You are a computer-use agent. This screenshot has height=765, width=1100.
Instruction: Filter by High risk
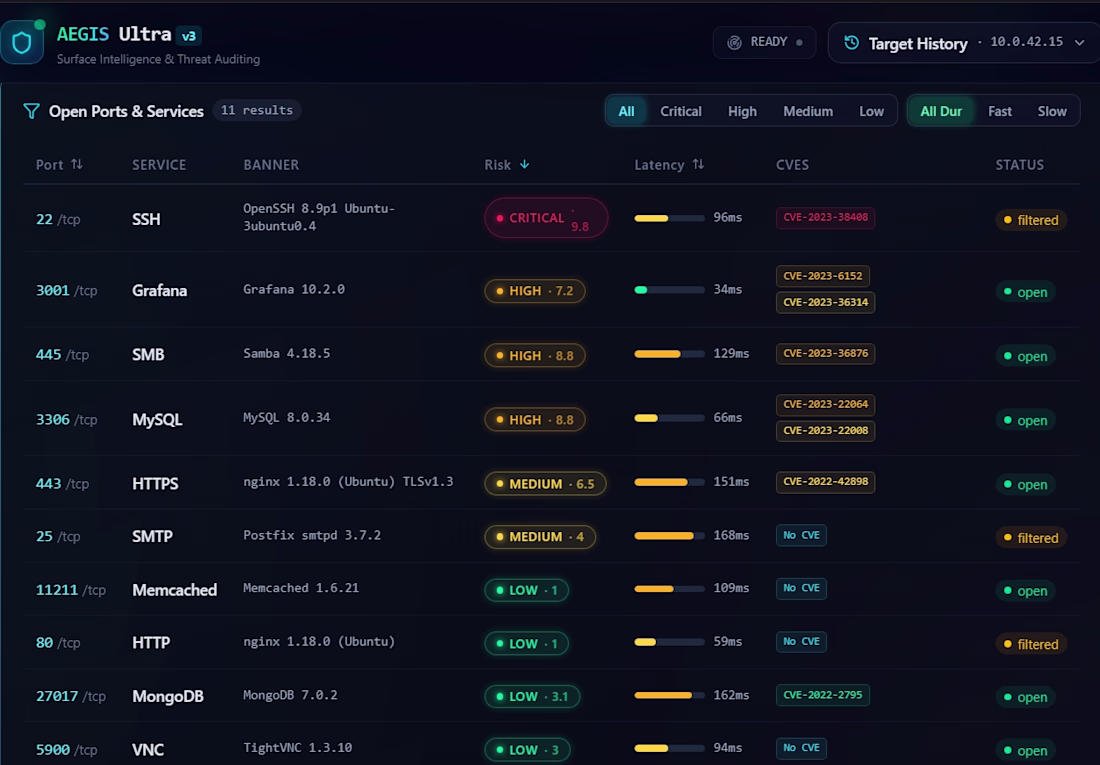pos(742,111)
